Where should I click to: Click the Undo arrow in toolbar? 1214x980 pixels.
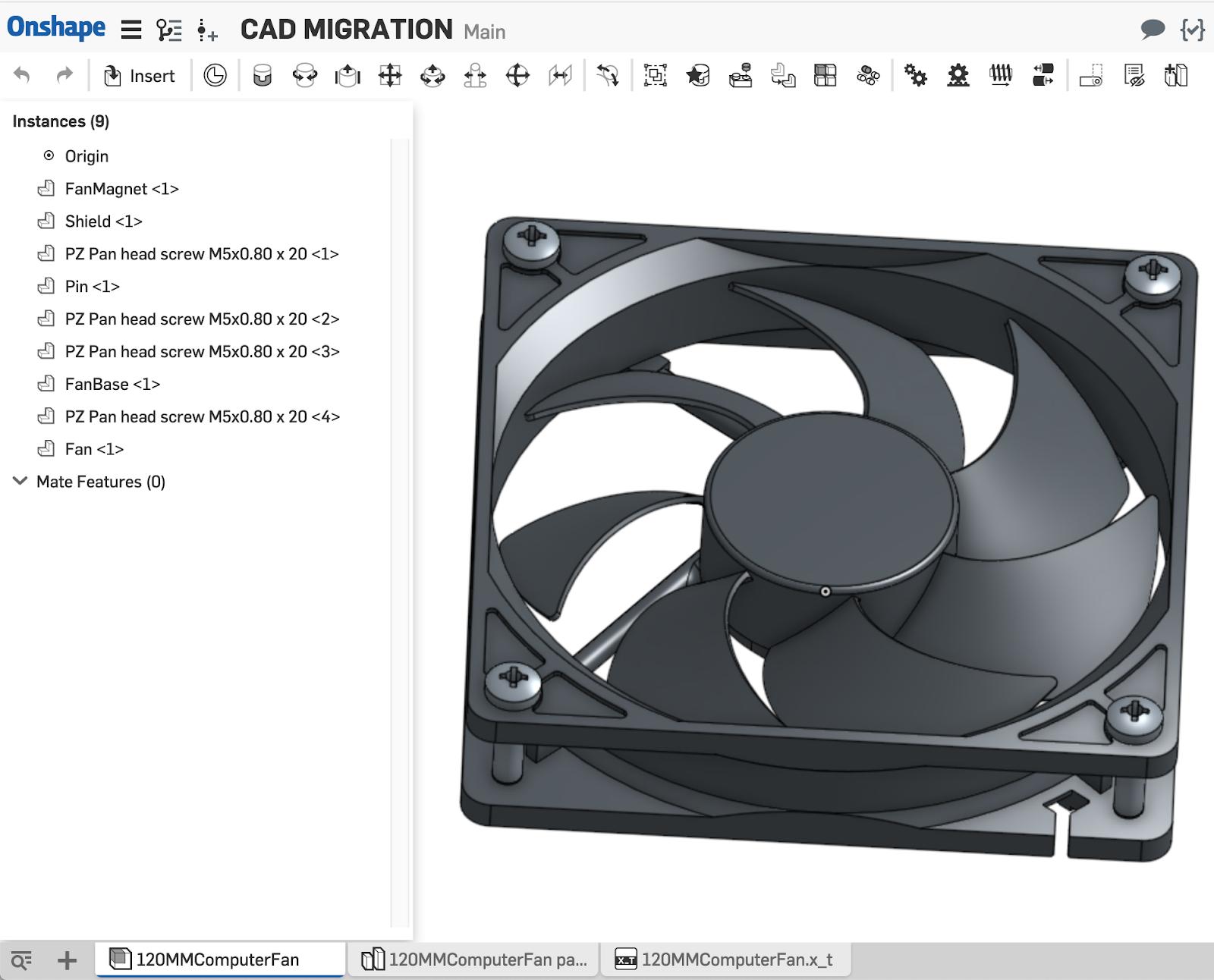[x=22, y=75]
